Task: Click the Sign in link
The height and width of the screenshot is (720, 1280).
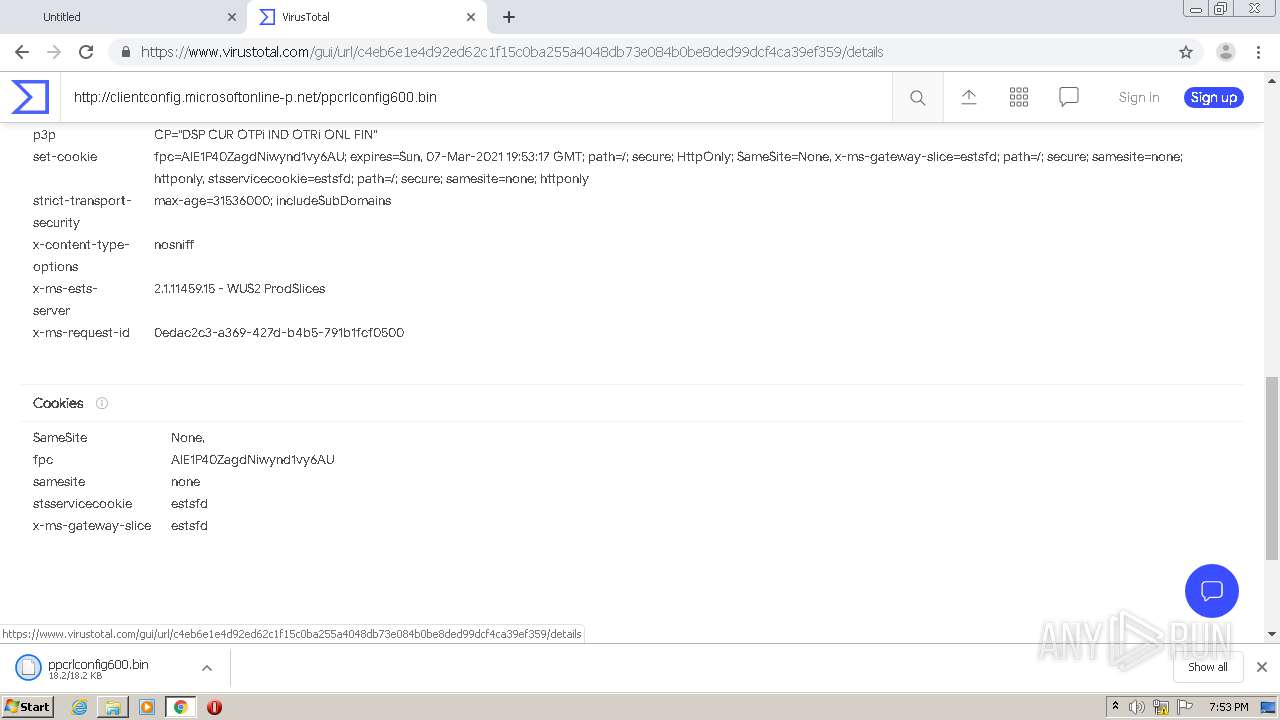Action: coord(1139,97)
